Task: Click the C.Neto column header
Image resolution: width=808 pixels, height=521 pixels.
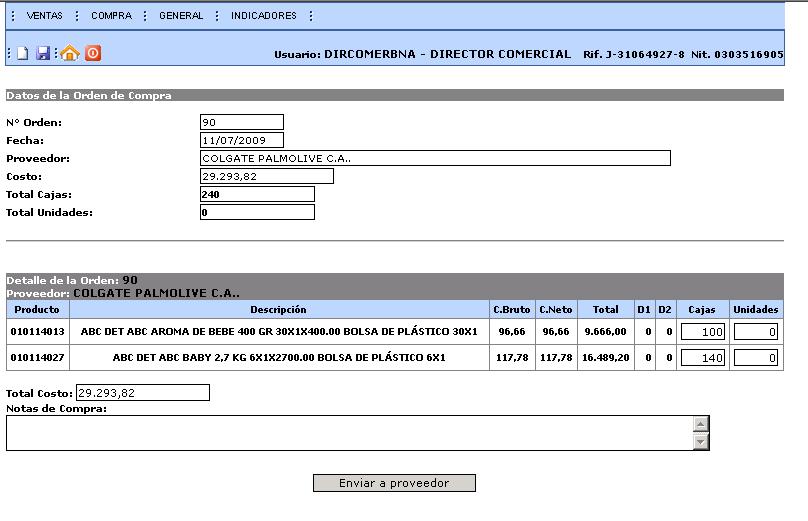Action: 556,310
